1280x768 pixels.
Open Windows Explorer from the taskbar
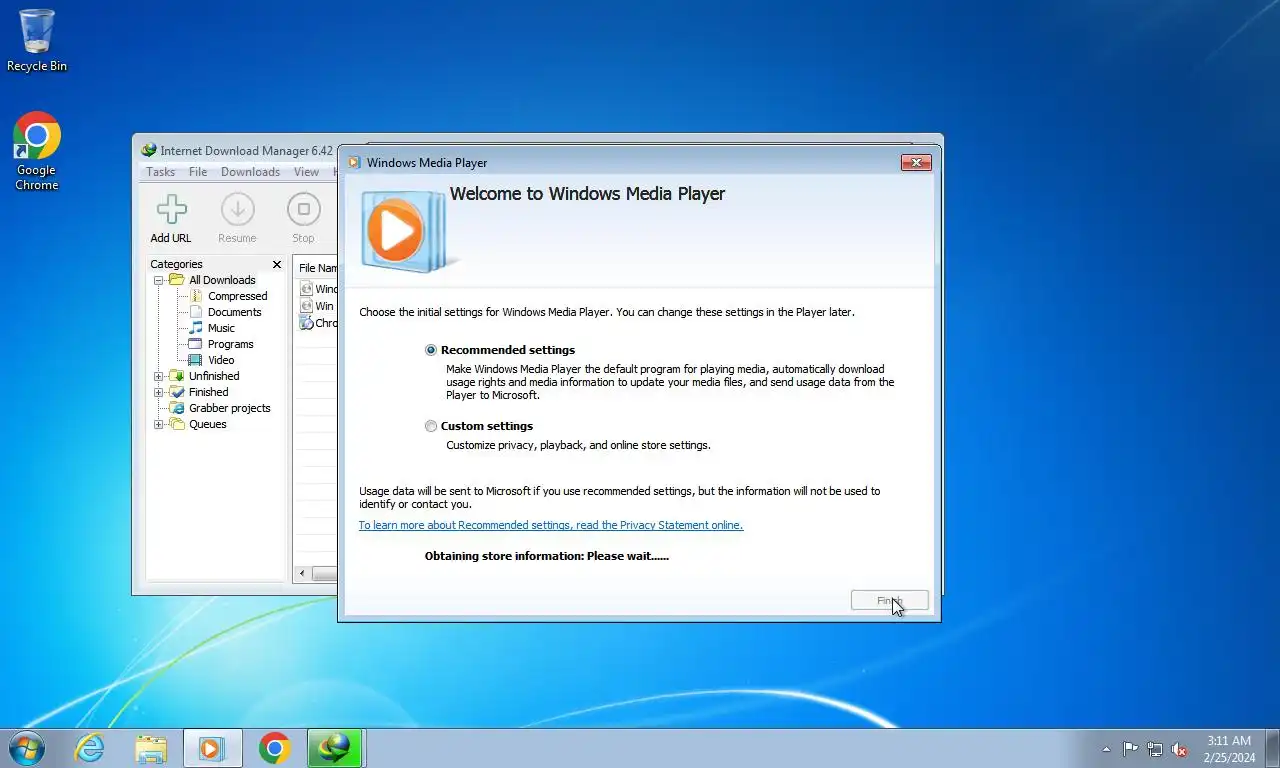151,748
